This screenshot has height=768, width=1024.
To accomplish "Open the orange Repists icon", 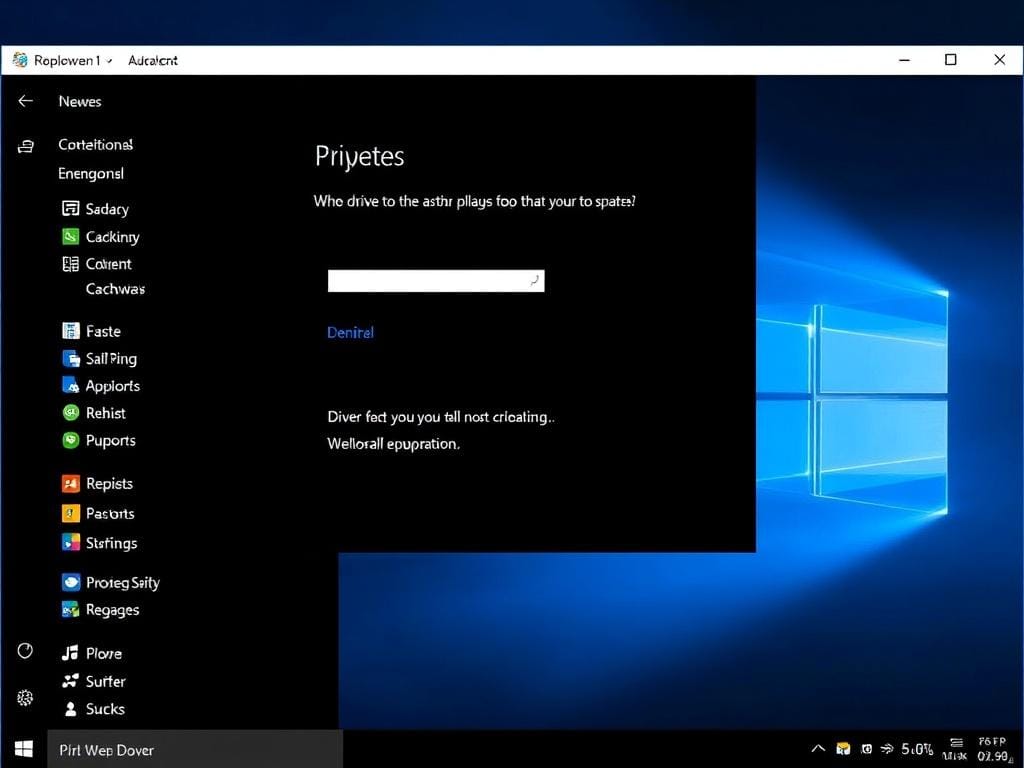I will 71,483.
